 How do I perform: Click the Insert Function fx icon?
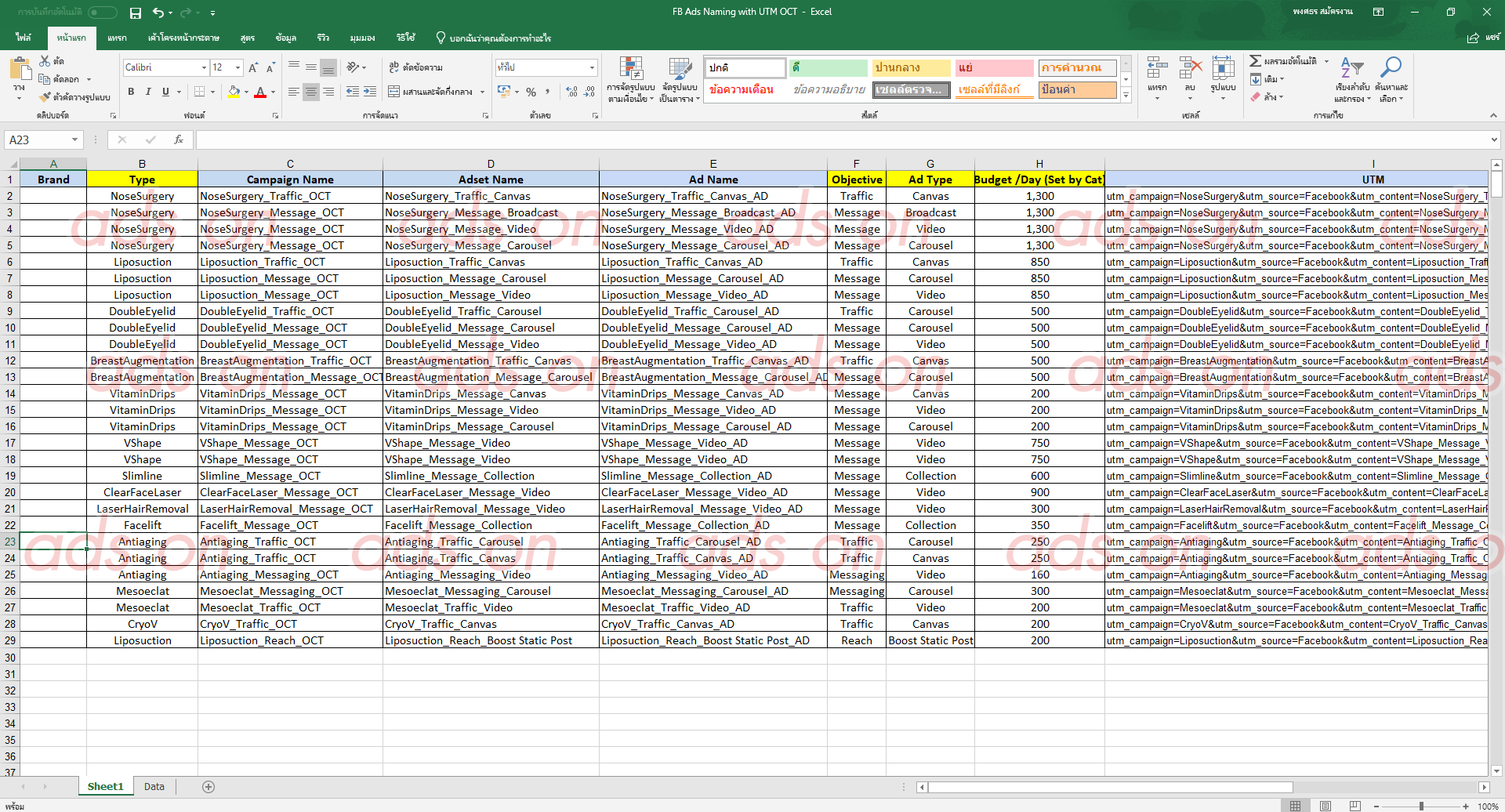(179, 140)
